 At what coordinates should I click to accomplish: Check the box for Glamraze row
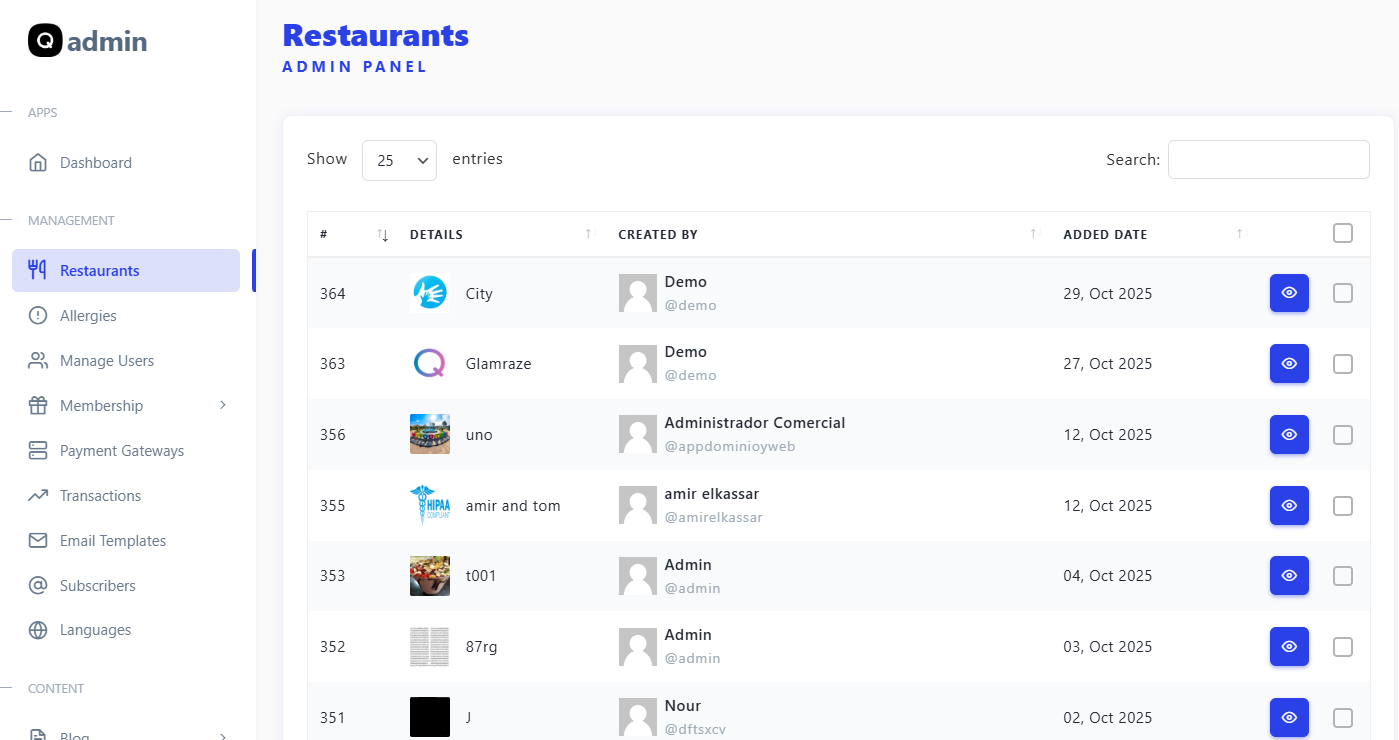[1342, 364]
